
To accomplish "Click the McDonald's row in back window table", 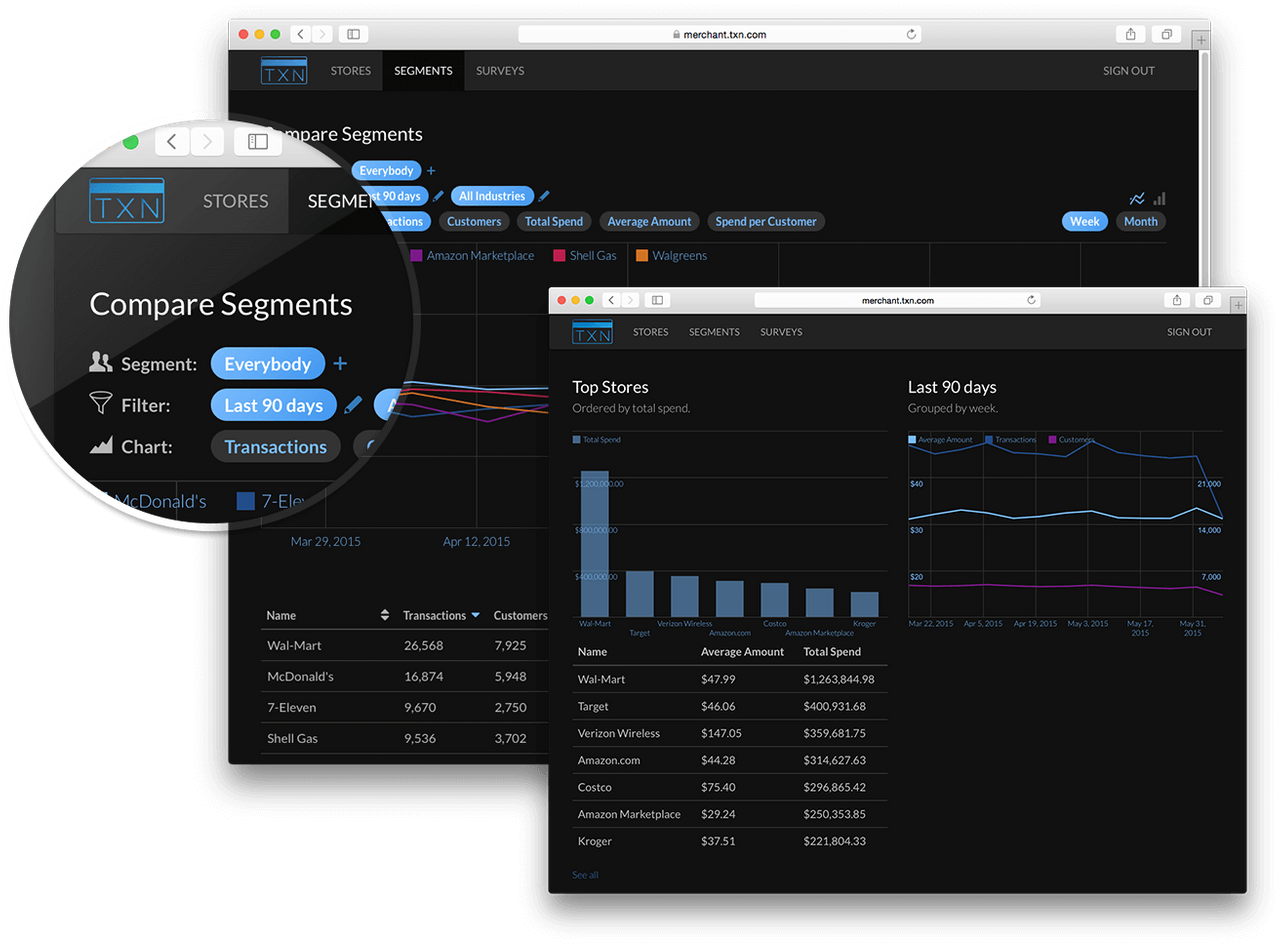I will click(405, 677).
